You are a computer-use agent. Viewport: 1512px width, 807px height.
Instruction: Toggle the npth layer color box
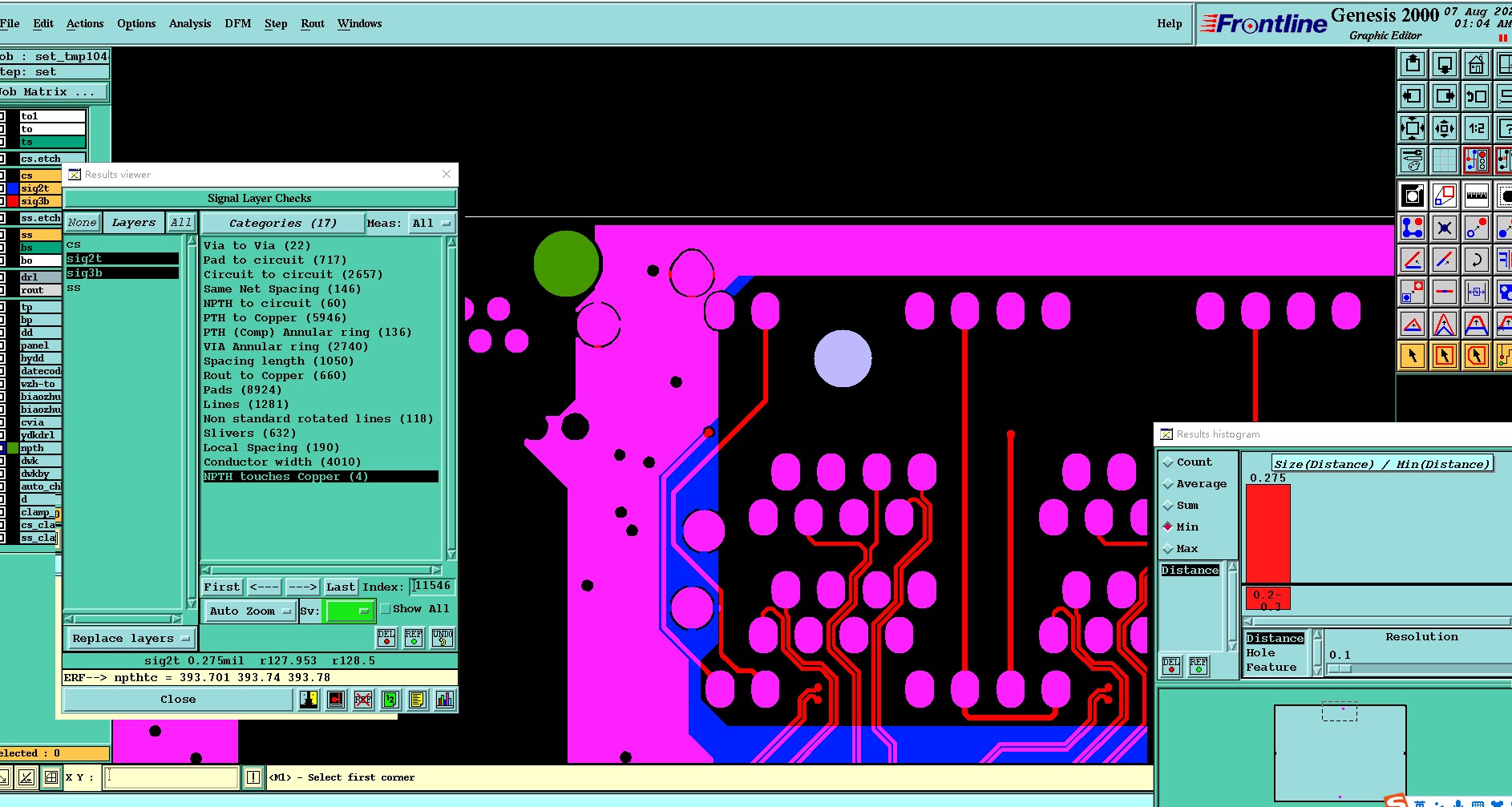[12, 448]
